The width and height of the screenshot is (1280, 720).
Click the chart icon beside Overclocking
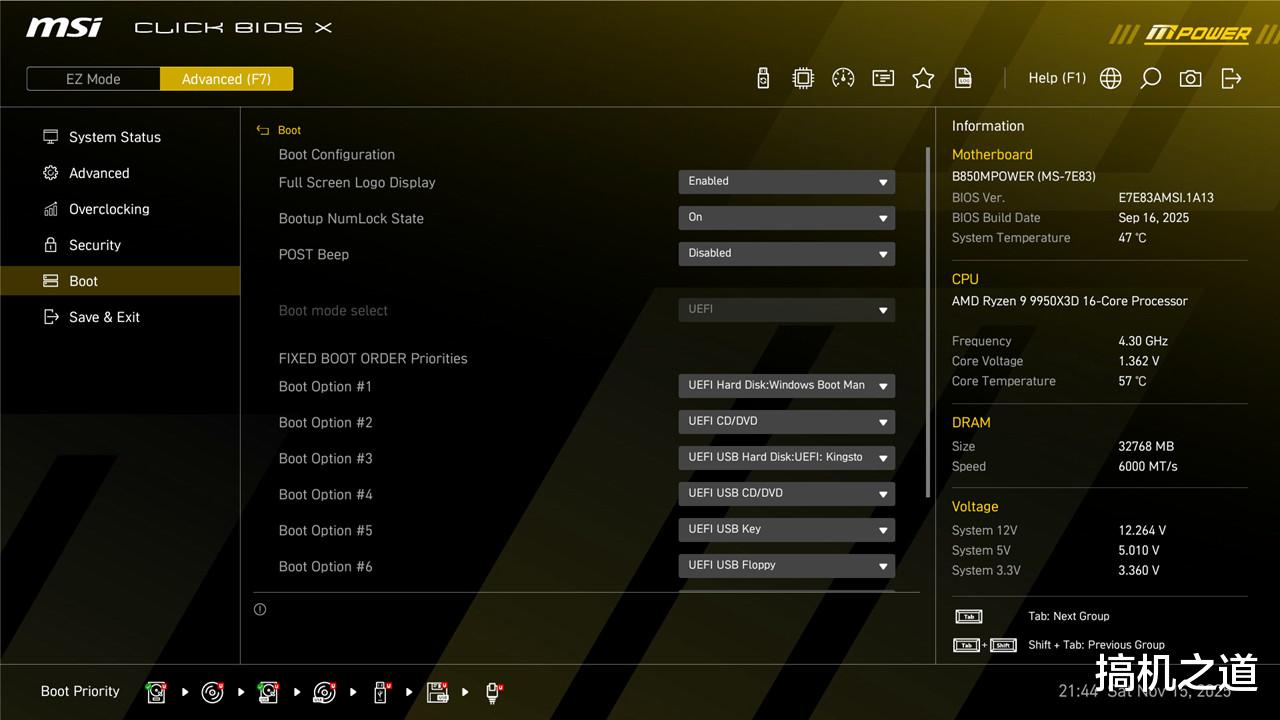click(51, 209)
